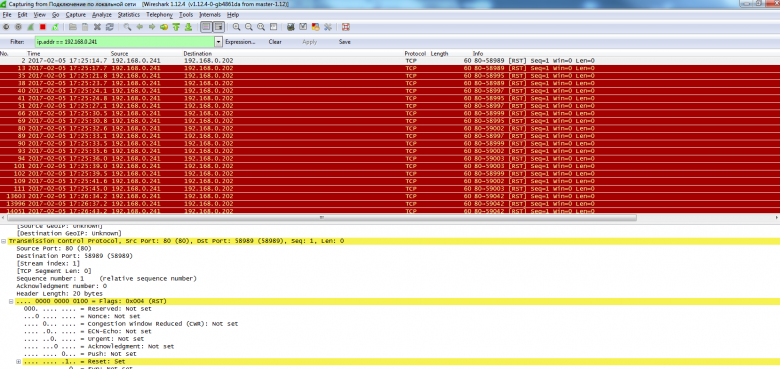Click the display filter input field
Viewport: 780px width, 369px height.
[124, 42]
